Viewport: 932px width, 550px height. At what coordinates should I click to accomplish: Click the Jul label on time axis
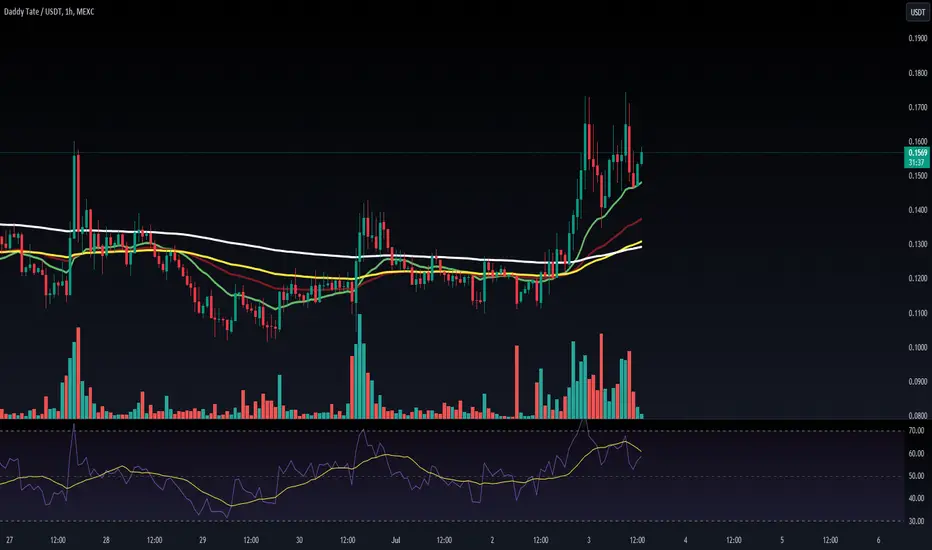click(x=396, y=540)
